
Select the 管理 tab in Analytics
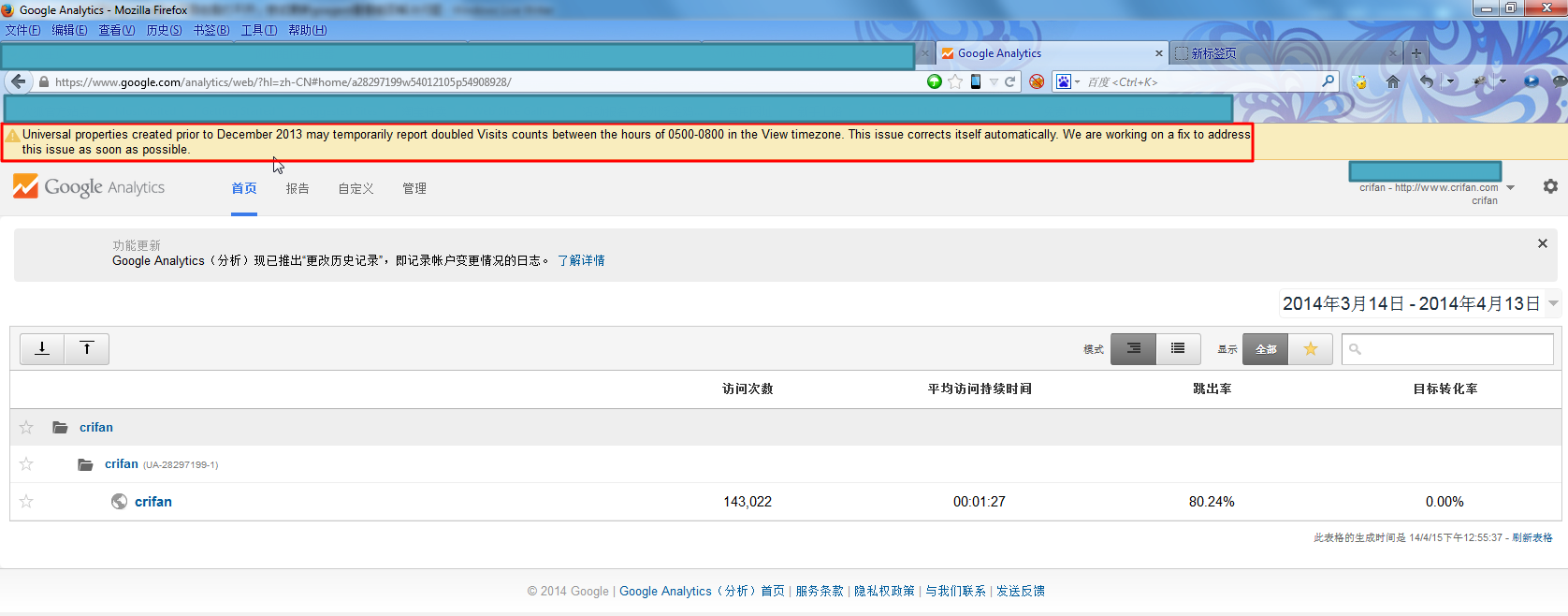414,188
